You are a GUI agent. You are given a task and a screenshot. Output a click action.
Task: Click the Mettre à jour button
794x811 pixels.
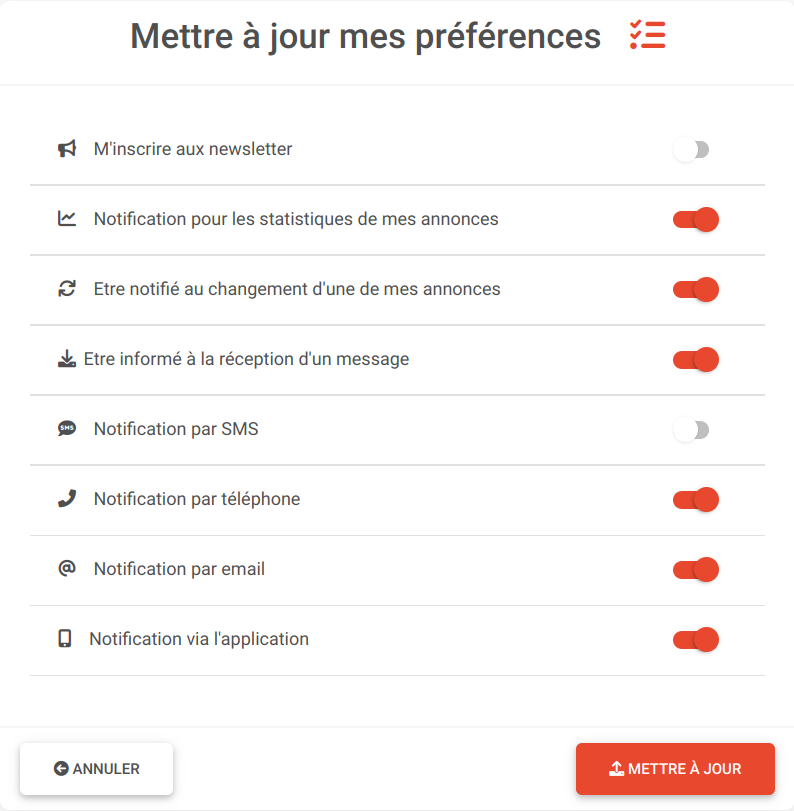pos(675,769)
